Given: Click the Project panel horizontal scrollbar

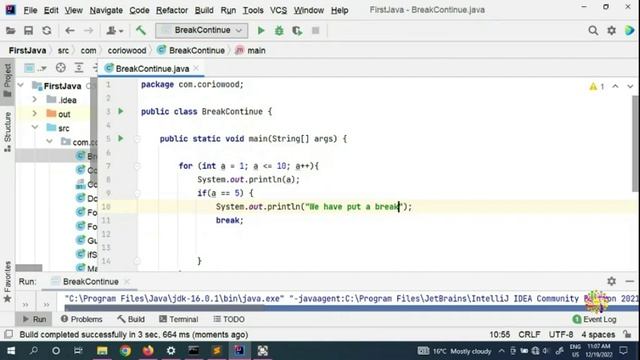Looking at the screenshot, I should point(29,268).
